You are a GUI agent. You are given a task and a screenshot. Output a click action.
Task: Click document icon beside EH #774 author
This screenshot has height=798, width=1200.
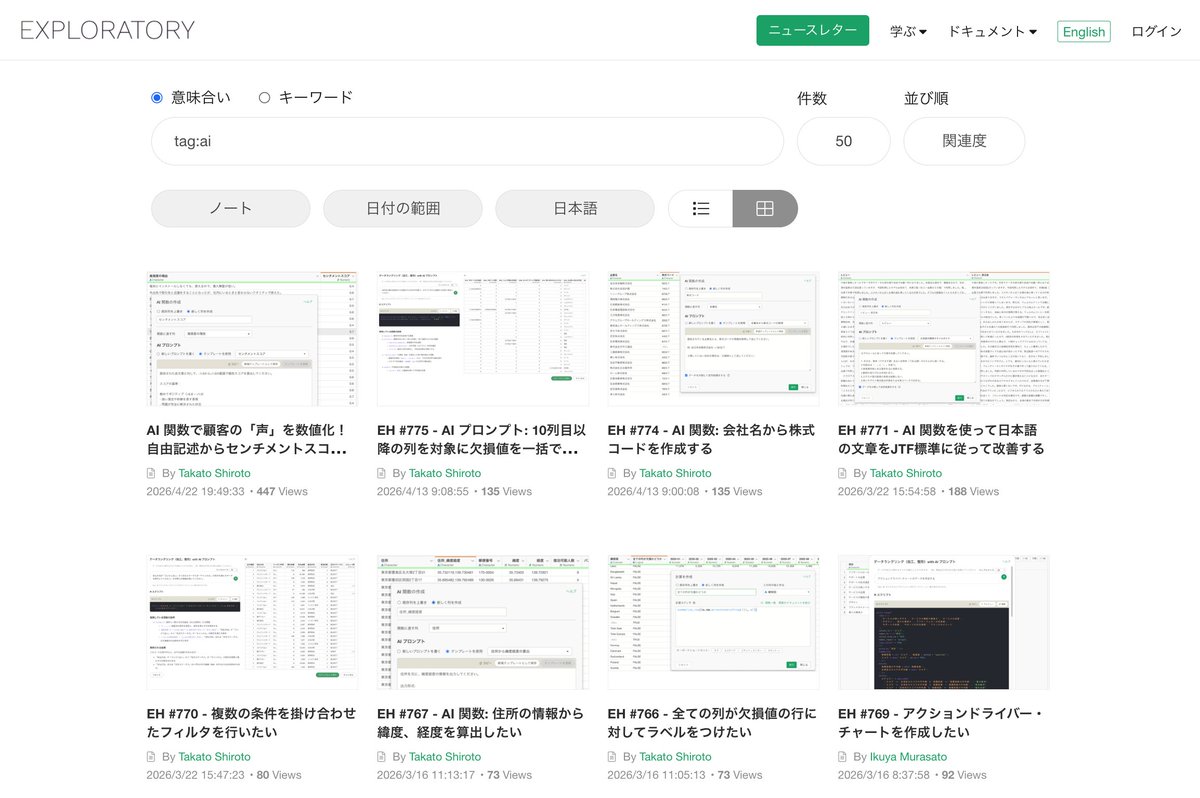click(612, 473)
